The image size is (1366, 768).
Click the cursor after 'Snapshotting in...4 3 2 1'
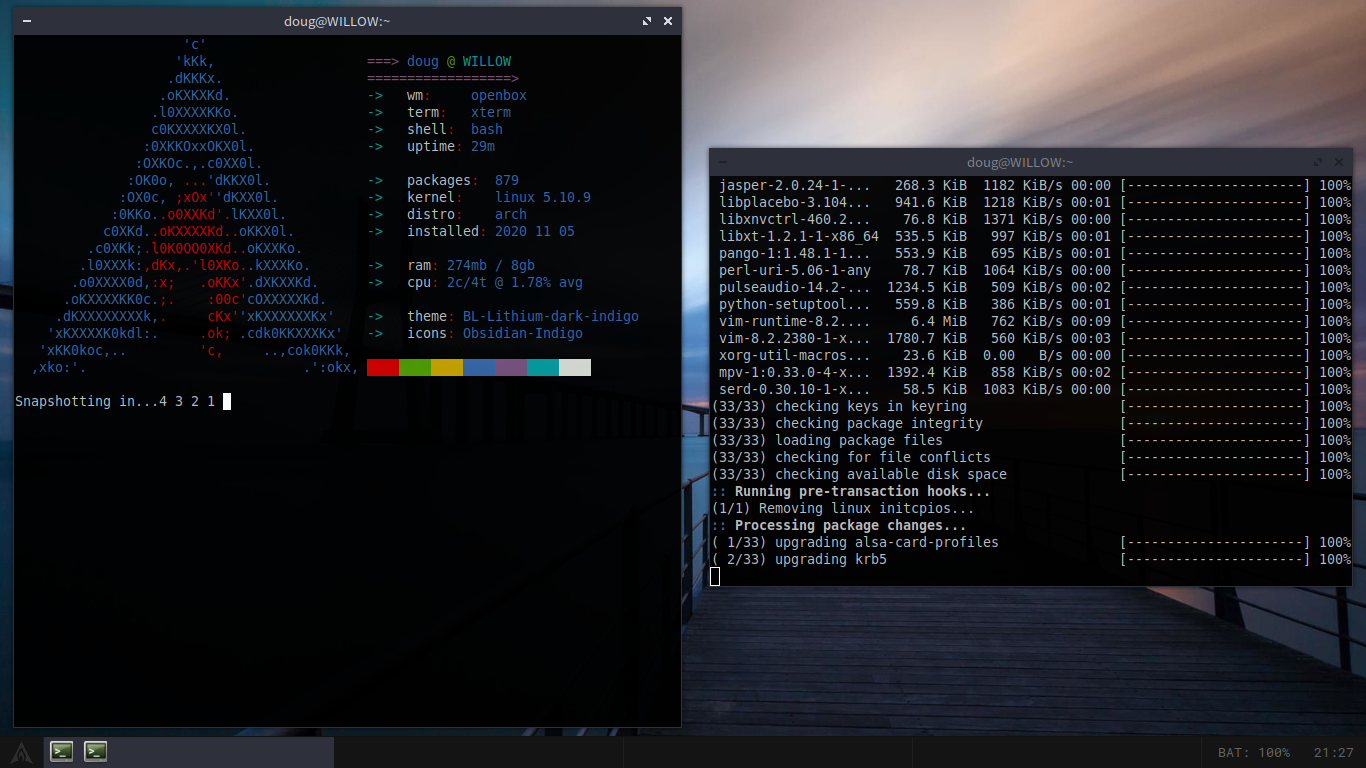click(x=227, y=401)
